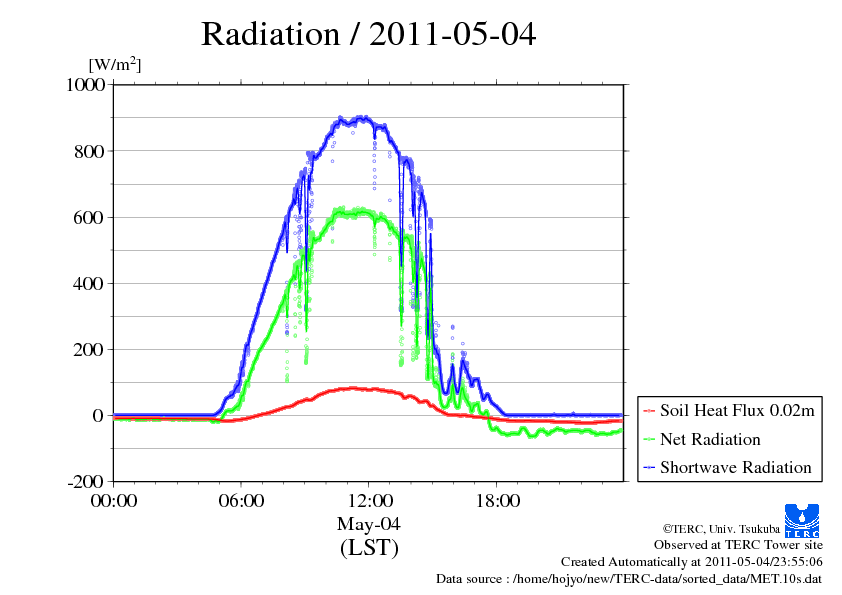This screenshot has width=842, height=595.
Task: Select the Net Radiation legend label
Action: coord(710,439)
